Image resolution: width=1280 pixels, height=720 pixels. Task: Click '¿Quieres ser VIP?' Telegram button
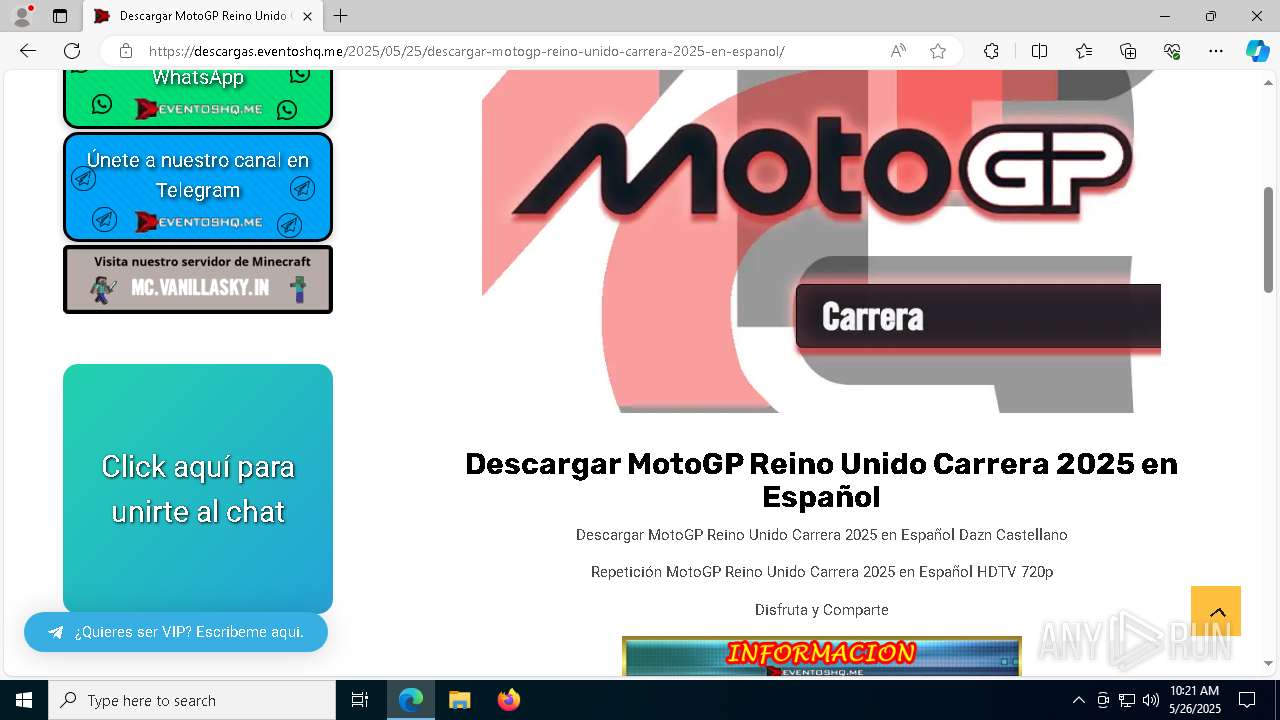point(176,632)
